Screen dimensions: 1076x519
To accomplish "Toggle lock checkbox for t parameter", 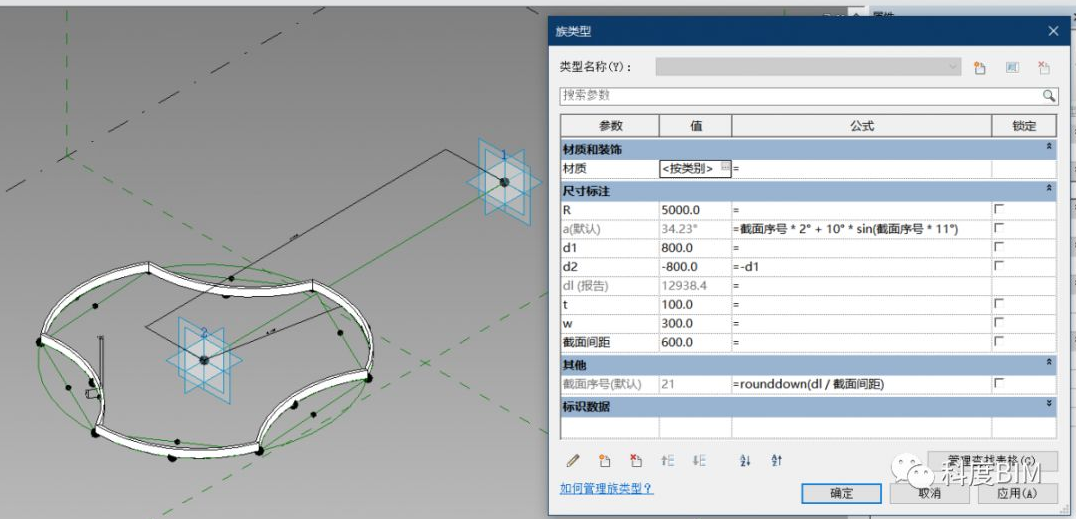I will coord(998,303).
